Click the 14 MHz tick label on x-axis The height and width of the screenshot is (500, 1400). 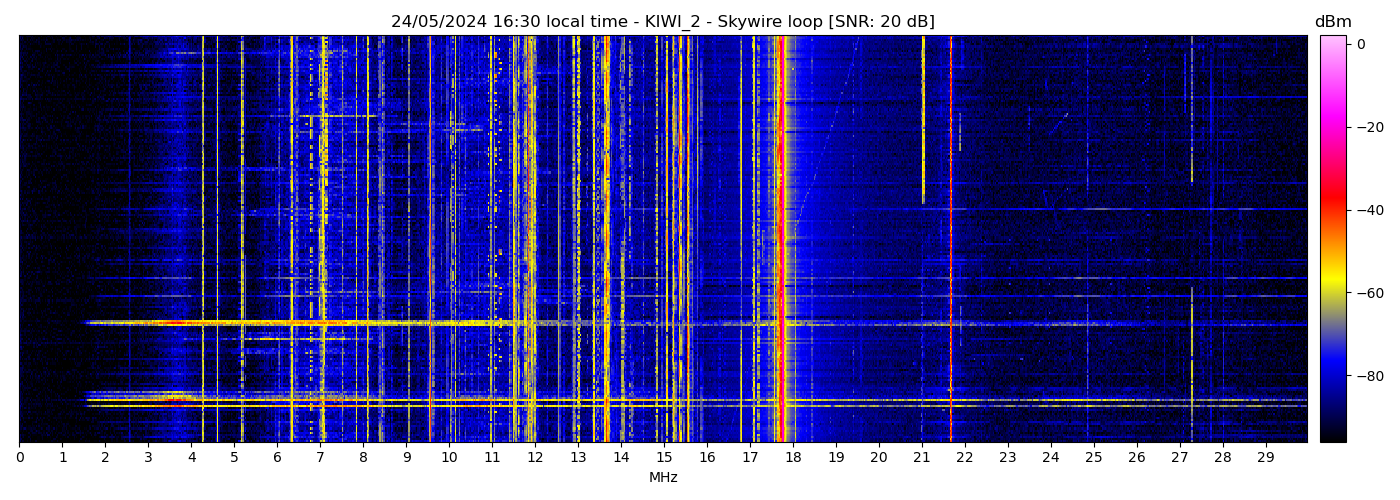click(x=621, y=458)
